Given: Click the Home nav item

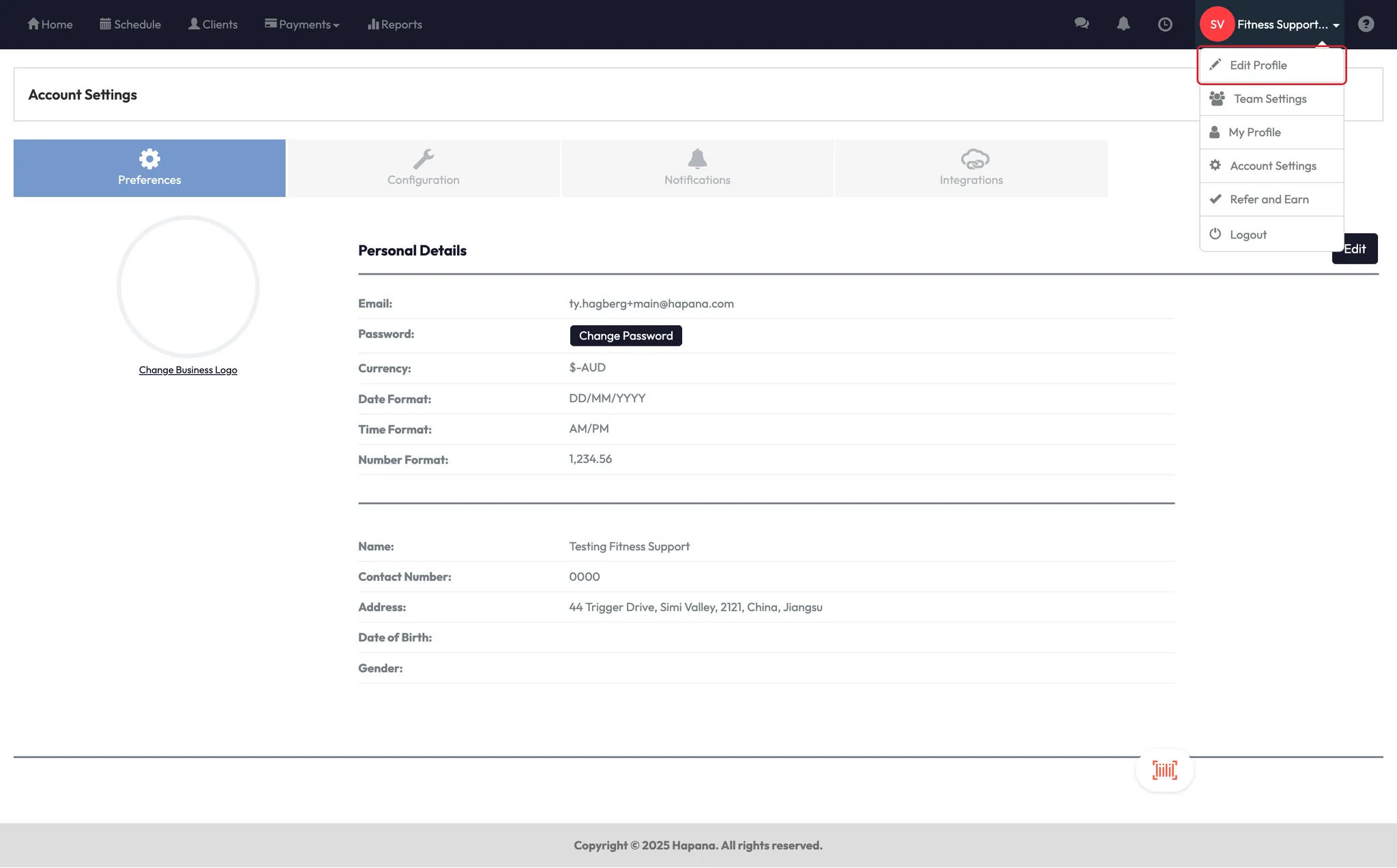Looking at the screenshot, I should [50, 25].
